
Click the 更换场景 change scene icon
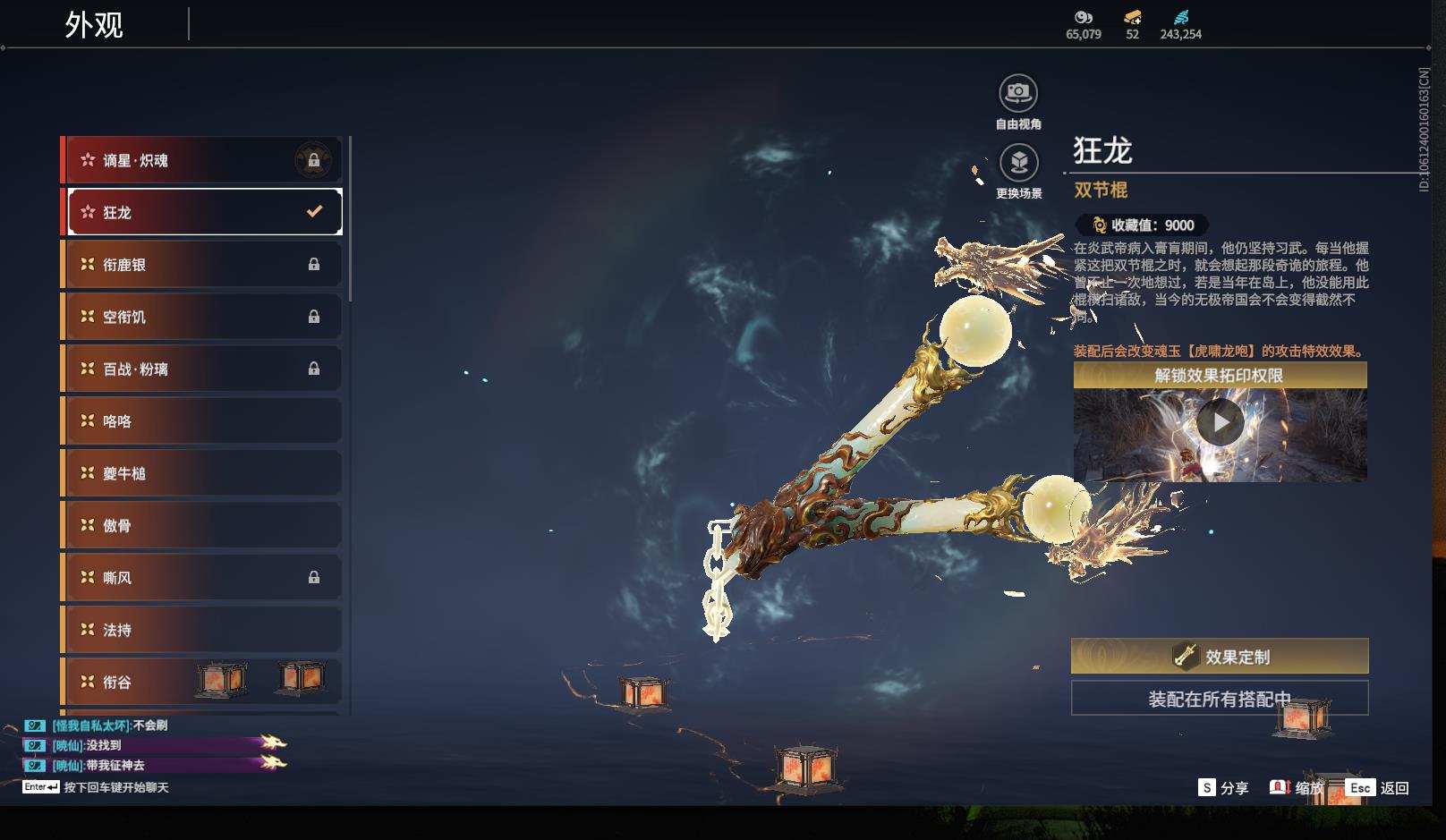pyautogui.click(x=1018, y=163)
